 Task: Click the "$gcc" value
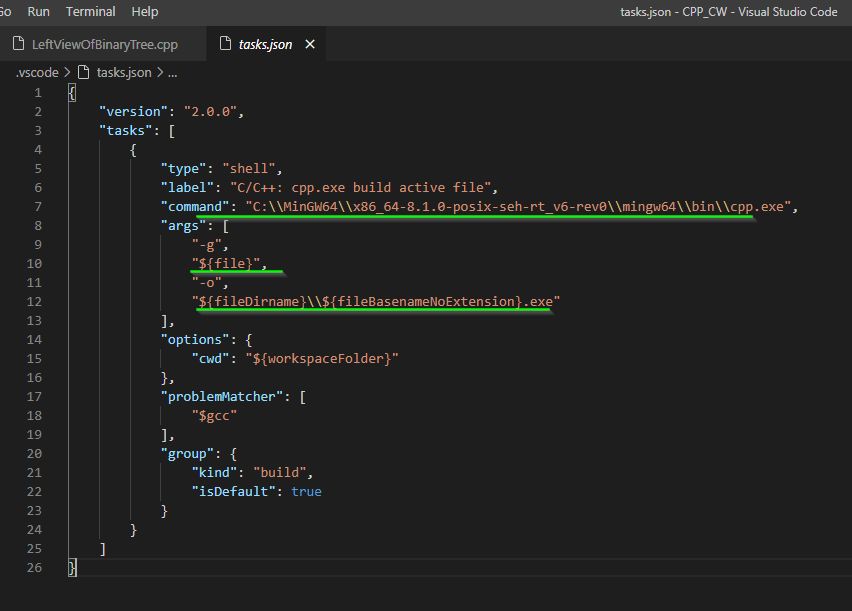214,416
